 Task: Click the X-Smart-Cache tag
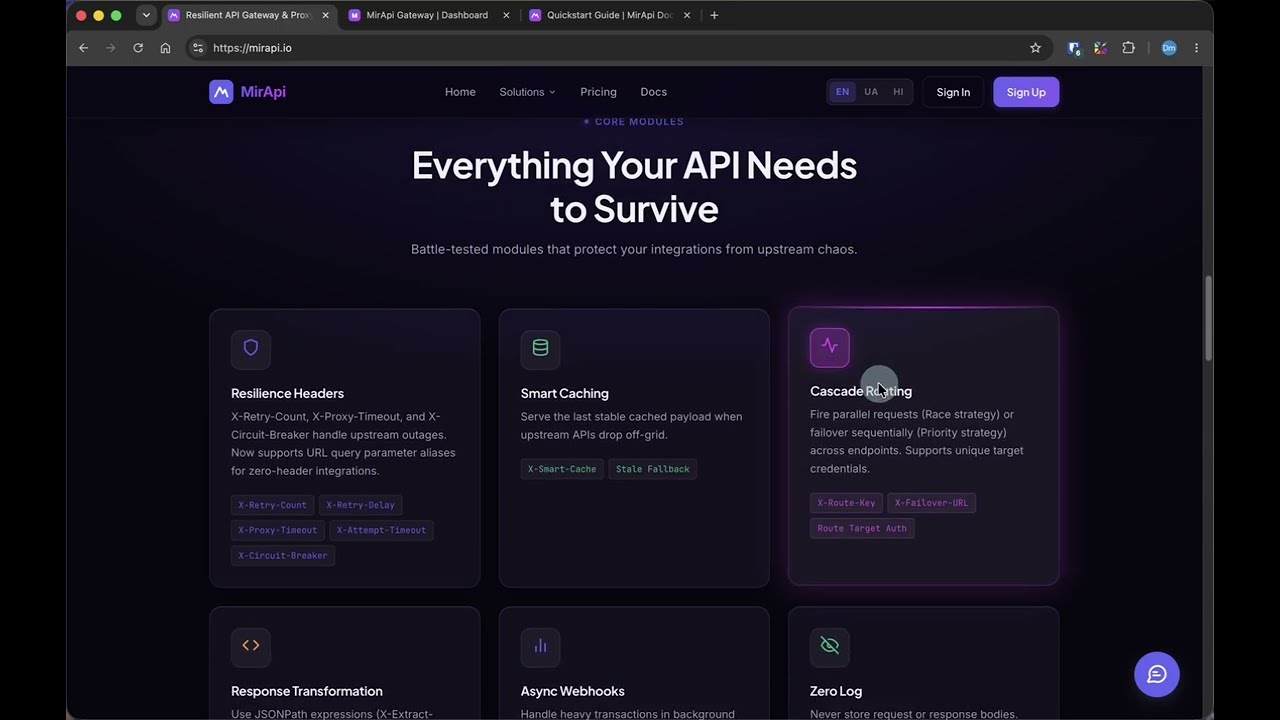pyautogui.click(x=562, y=469)
